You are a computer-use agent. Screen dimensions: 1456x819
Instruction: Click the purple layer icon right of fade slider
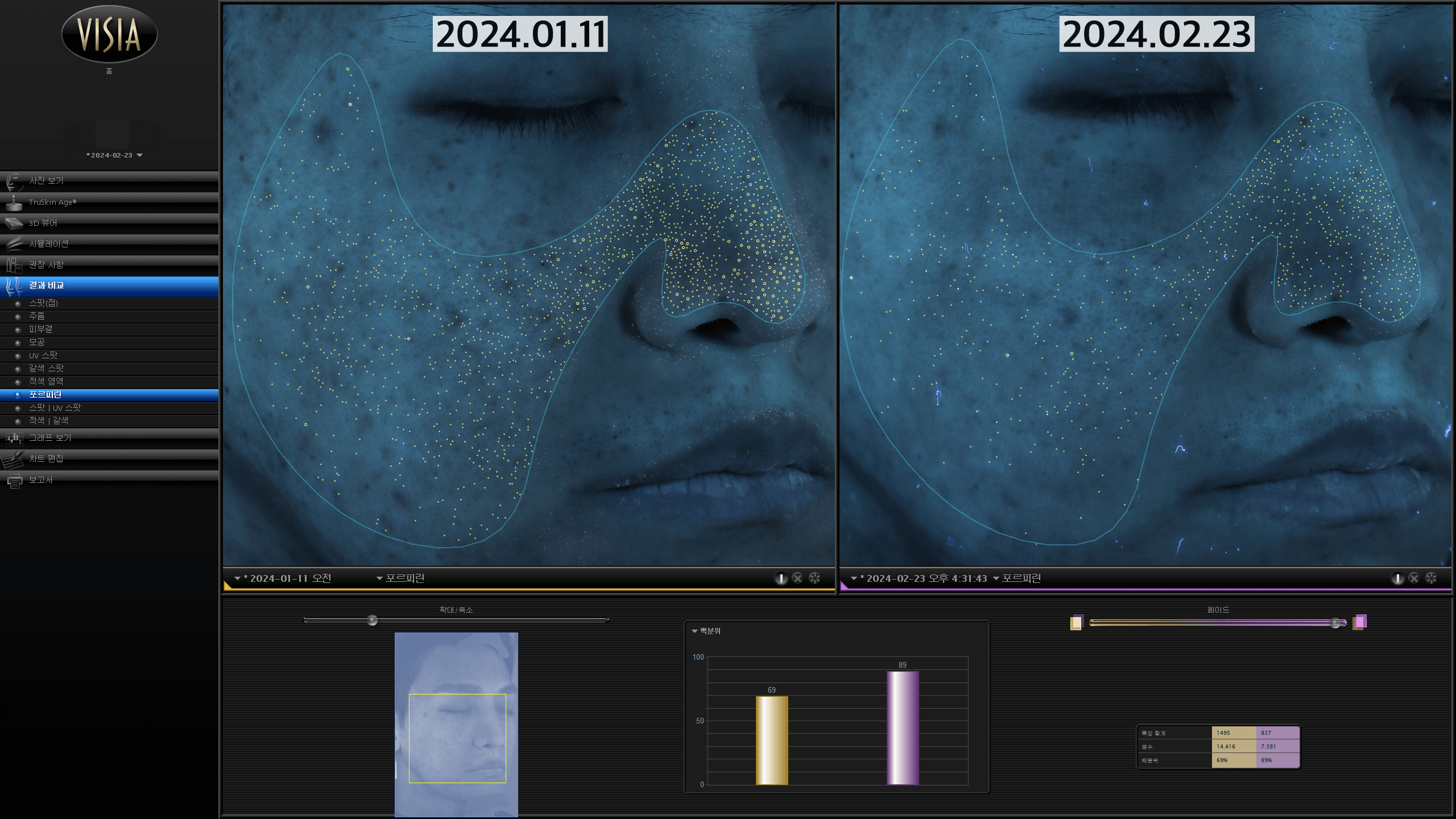[x=1360, y=622]
